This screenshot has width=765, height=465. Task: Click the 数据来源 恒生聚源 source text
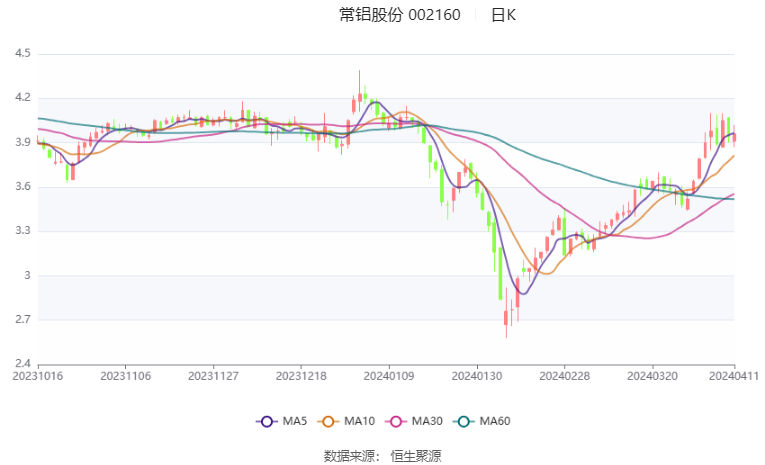pyautogui.click(x=382, y=456)
